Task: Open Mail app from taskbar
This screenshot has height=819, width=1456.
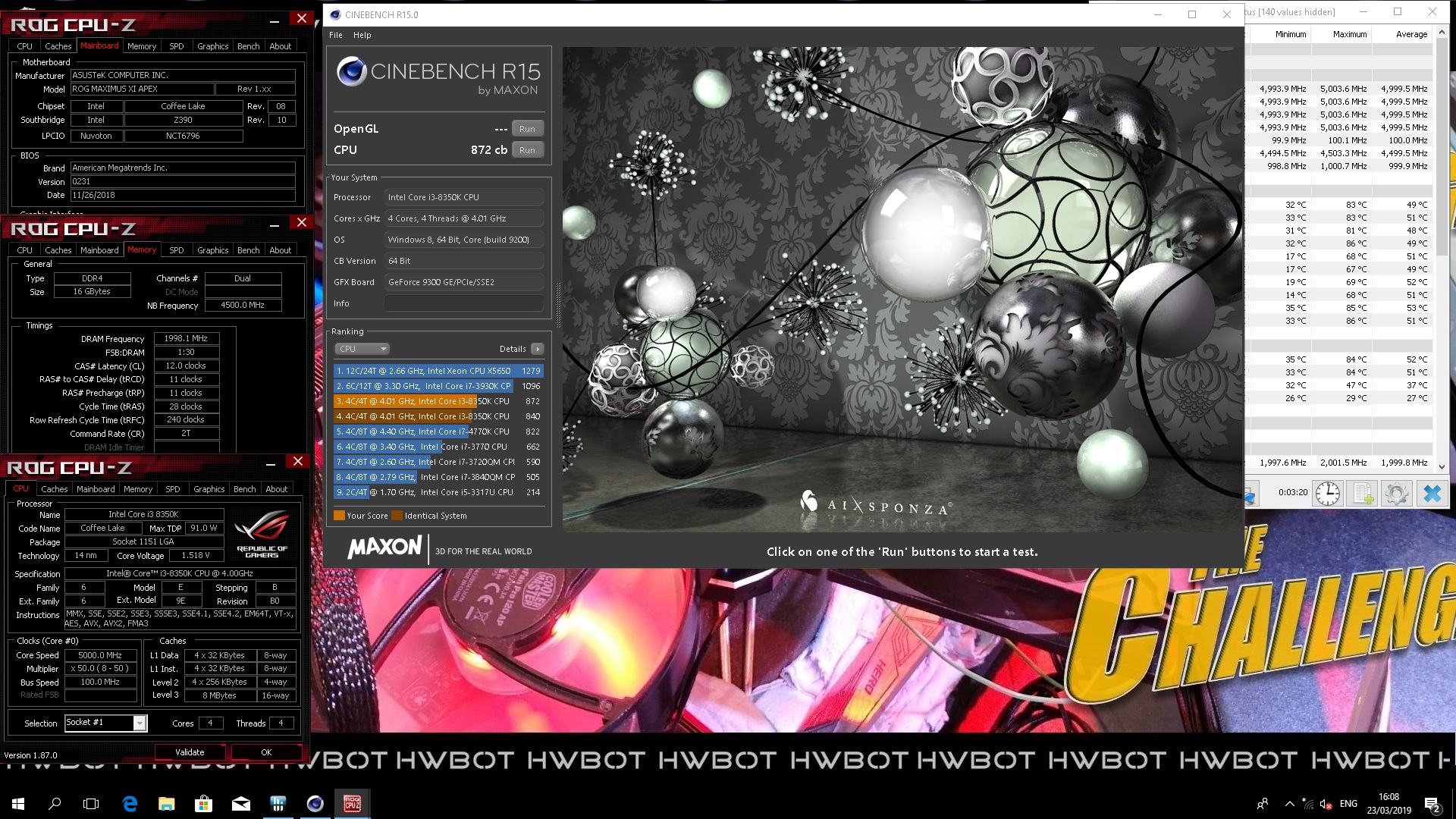Action: click(x=240, y=804)
